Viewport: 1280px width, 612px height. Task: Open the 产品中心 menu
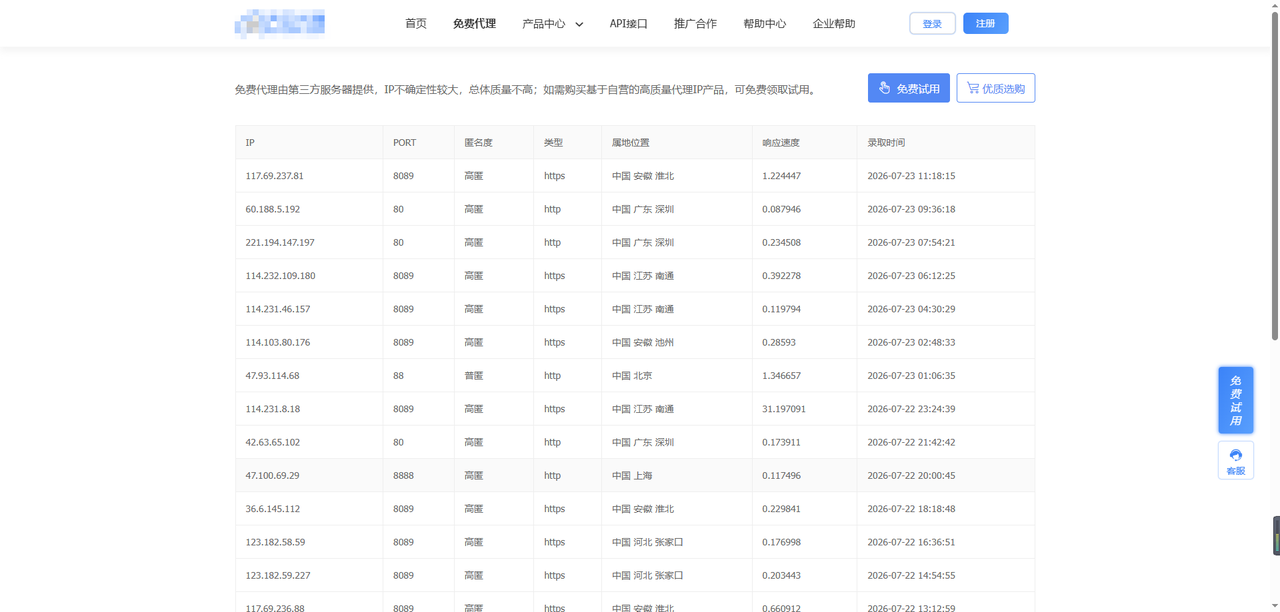click(x=544, y=23)
